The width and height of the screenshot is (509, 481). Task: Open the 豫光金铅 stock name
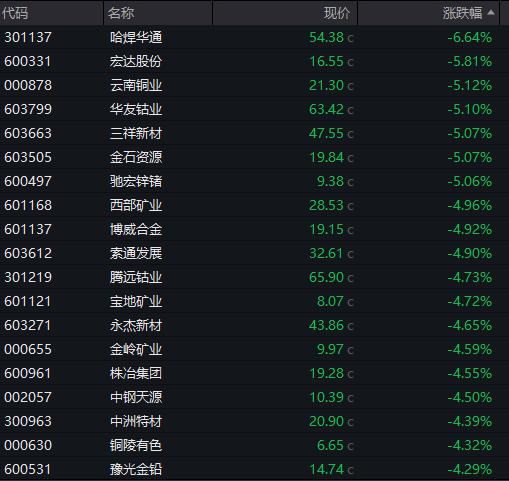[x=136, y=469]
